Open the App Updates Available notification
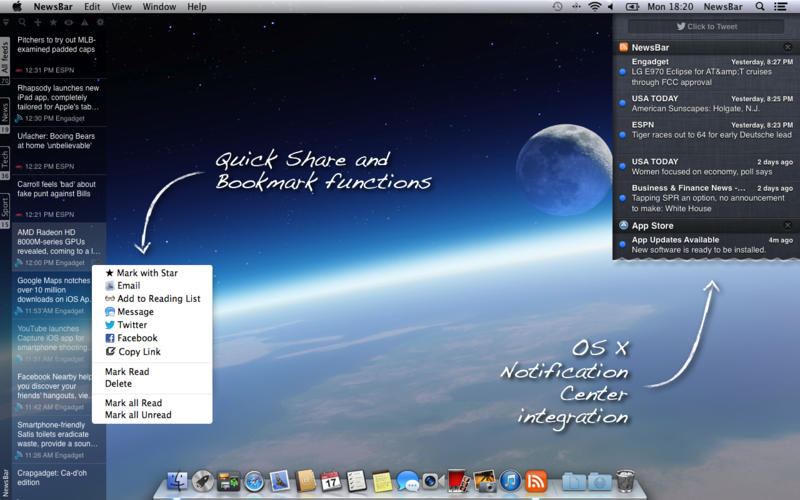The height and width of the screenshot is (500, 800). (x=706, y=245)
